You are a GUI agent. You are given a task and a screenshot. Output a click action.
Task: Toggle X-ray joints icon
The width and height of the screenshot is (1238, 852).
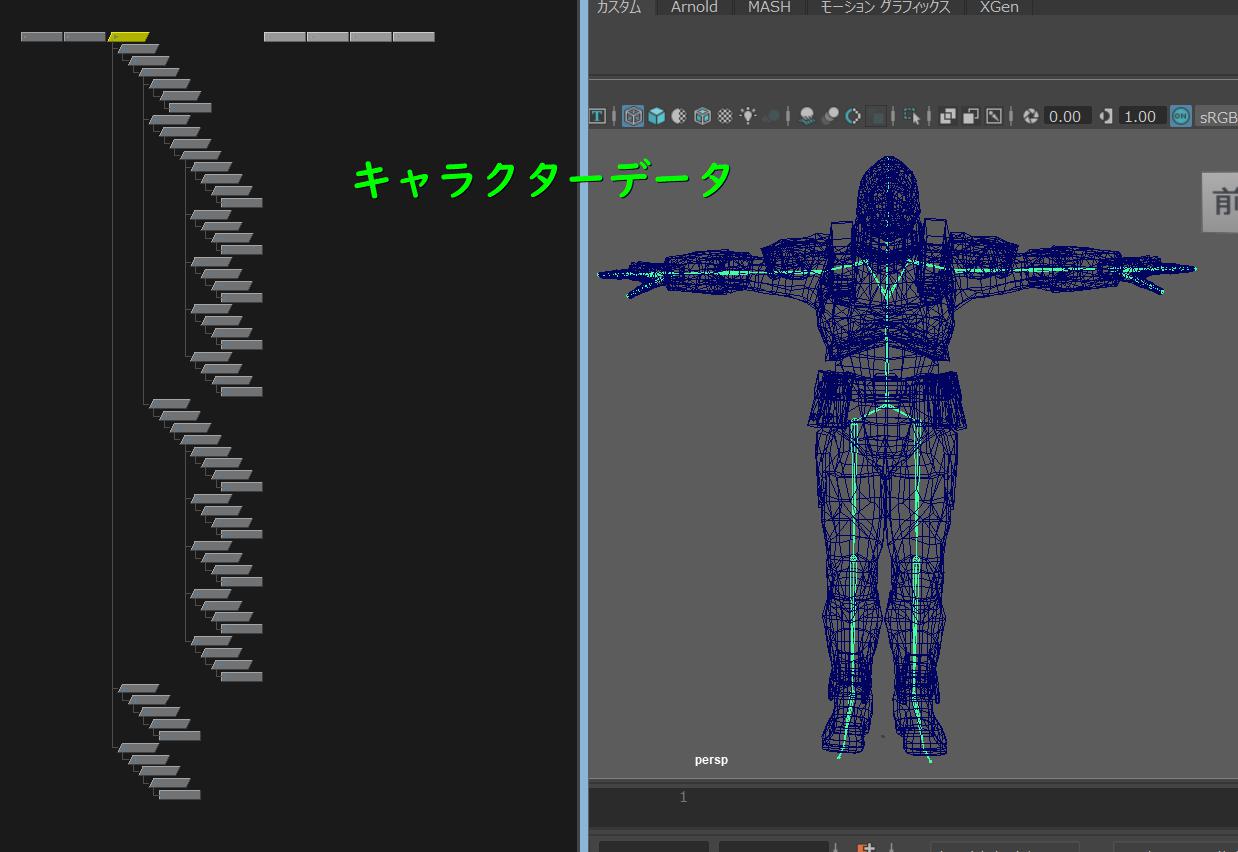[994, 116]
